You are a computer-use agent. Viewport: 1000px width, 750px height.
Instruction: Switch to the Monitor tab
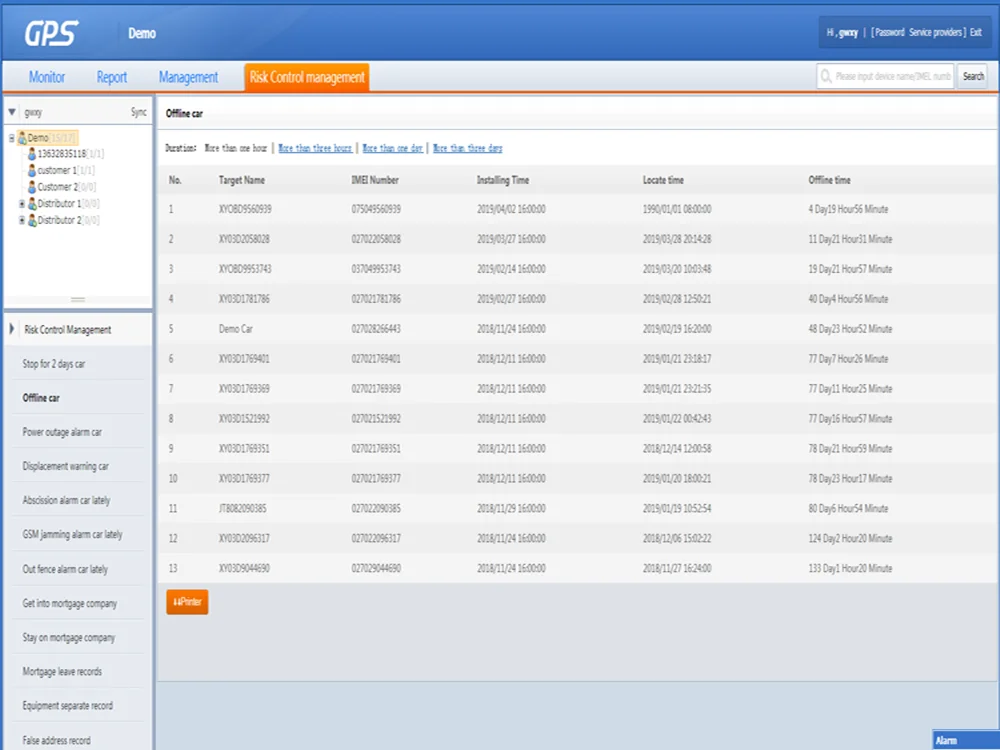pos(47,77)
